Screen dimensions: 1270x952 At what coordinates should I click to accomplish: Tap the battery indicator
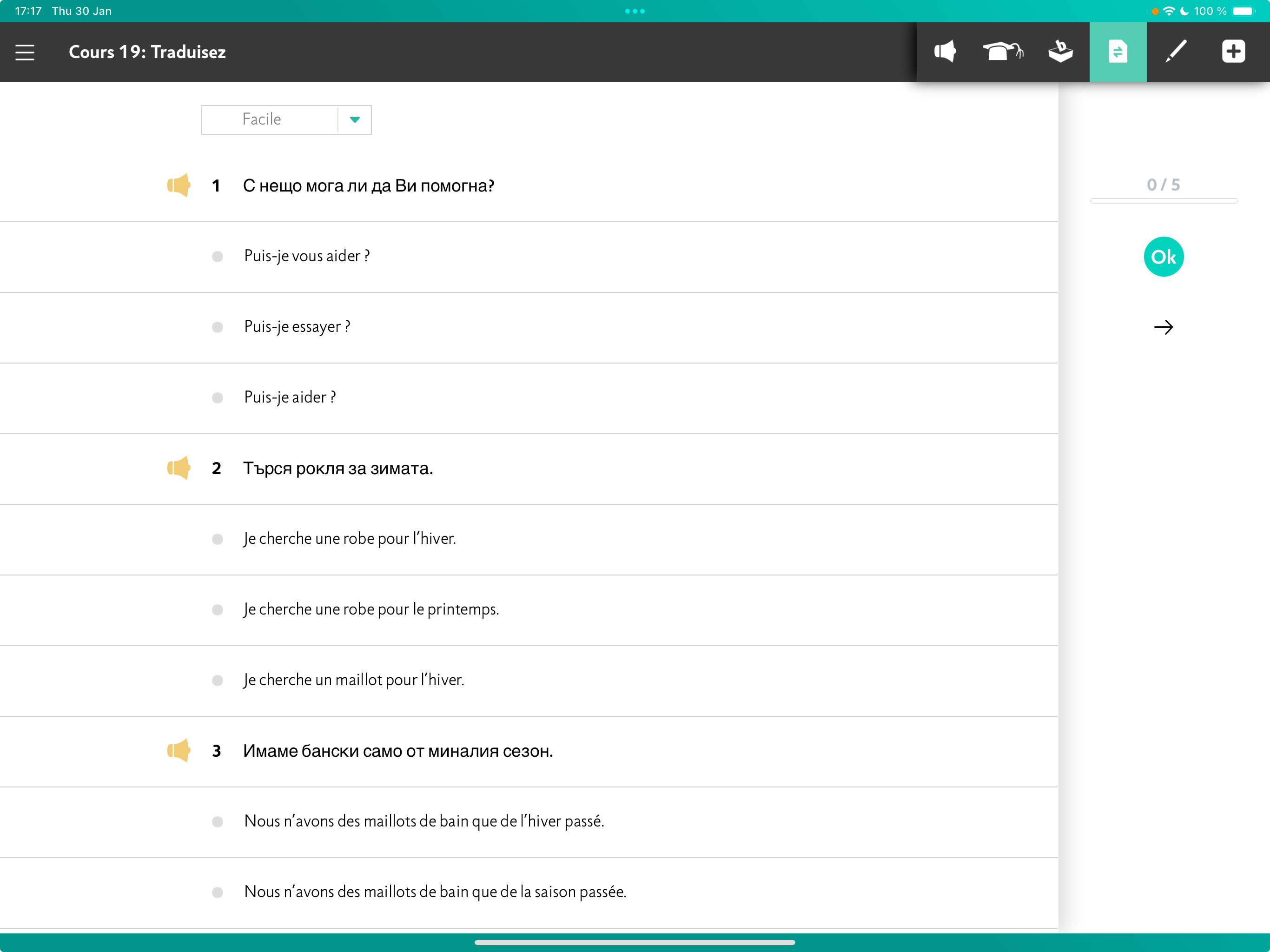point(1244,11)
